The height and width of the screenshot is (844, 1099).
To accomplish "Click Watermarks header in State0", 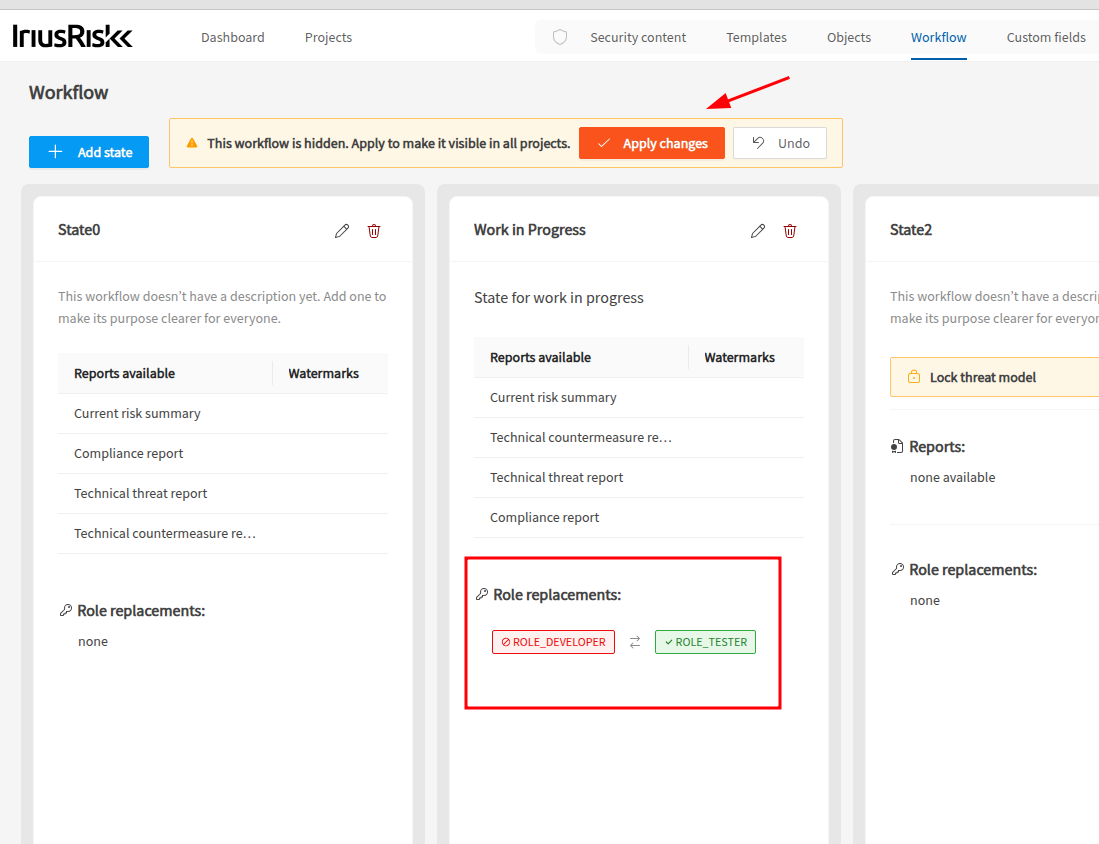I will 324,374.
